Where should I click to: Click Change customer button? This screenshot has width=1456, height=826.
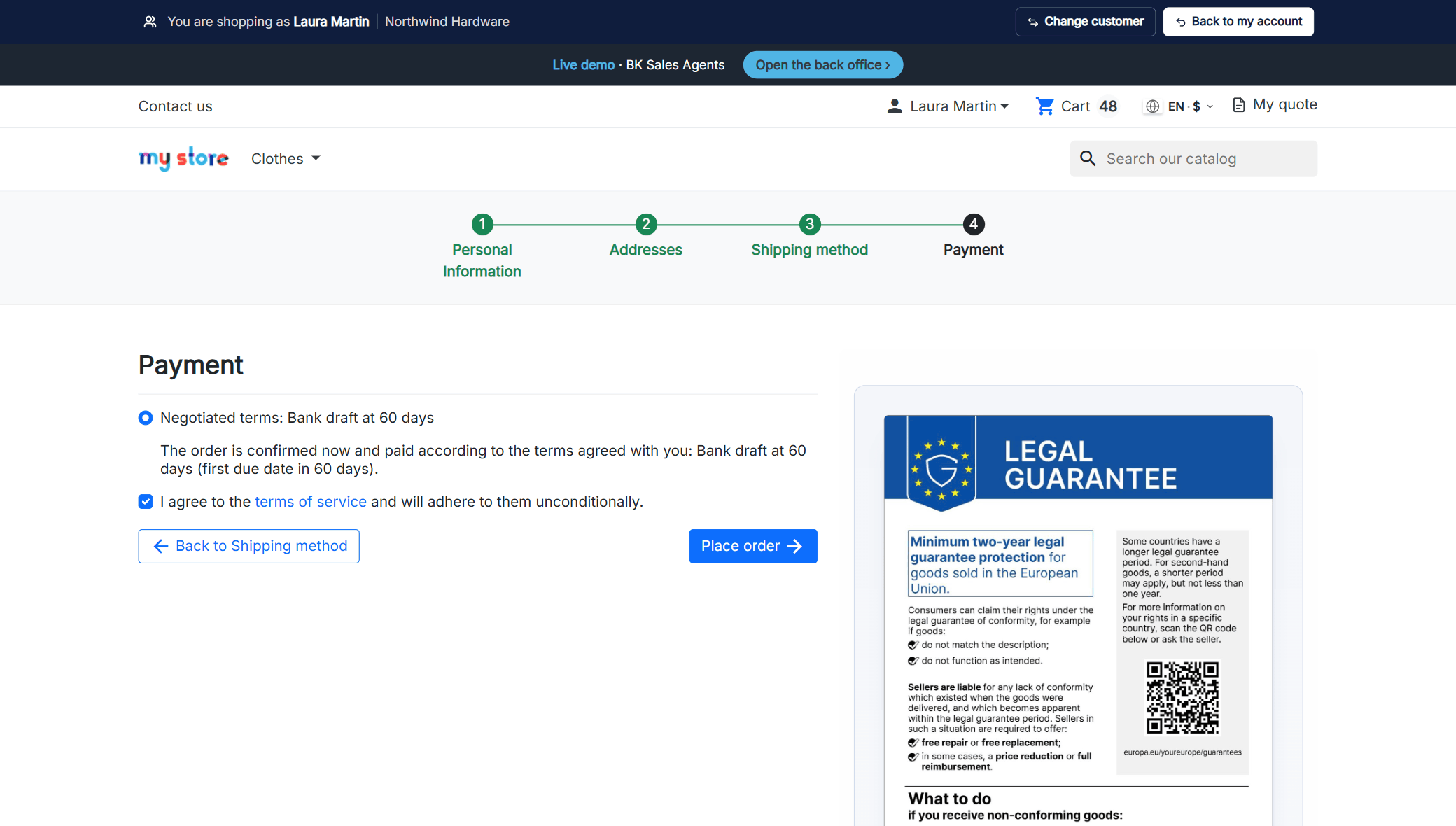(1086, 22)
